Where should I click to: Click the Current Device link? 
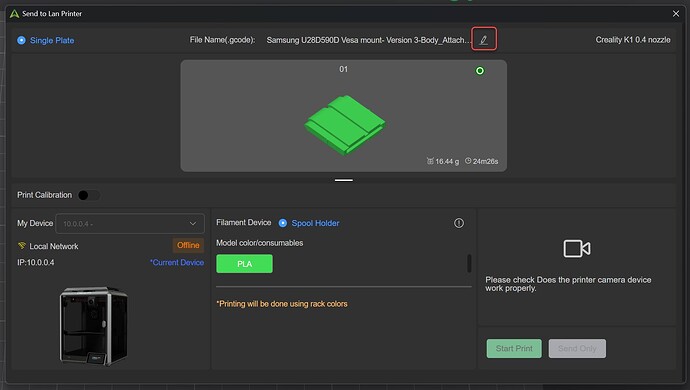(x=177, y=262)
